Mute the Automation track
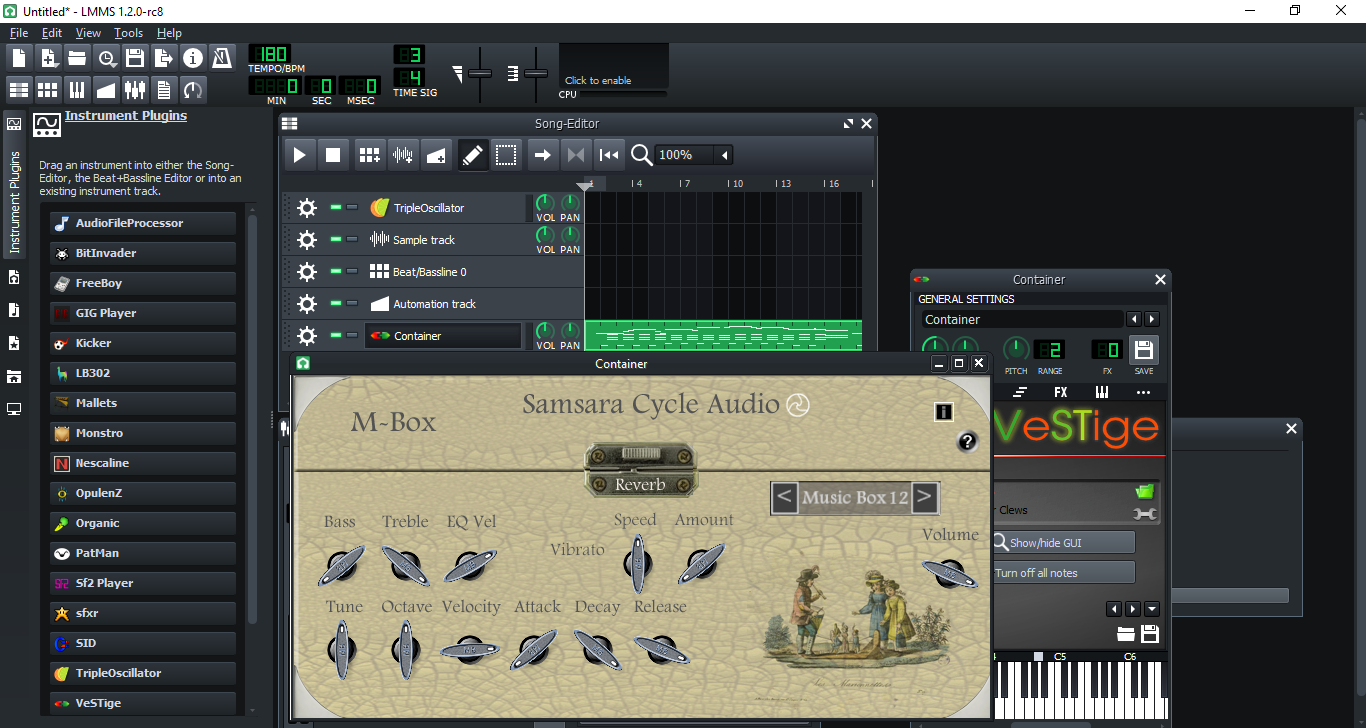1366x728 pixels. [336, 304]
